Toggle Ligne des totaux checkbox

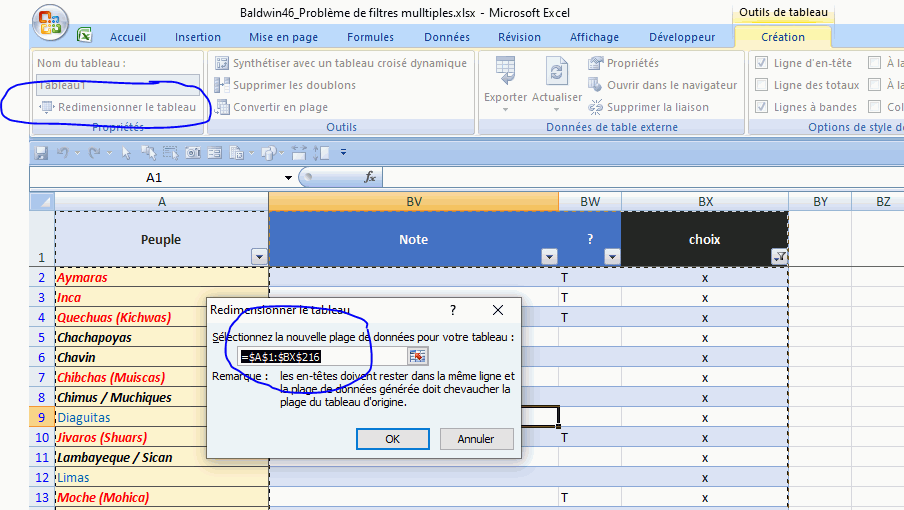coord(761,85)
